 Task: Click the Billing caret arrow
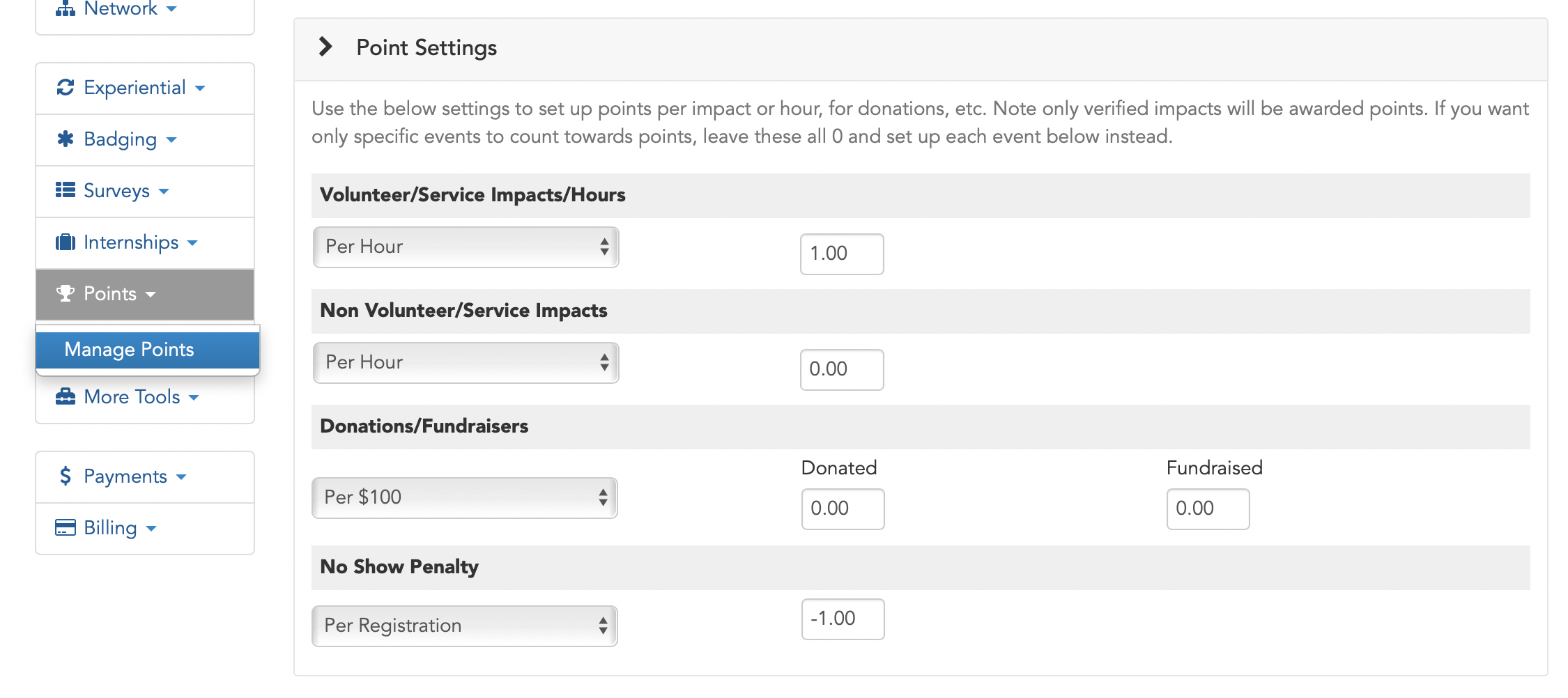coord(151,529)
